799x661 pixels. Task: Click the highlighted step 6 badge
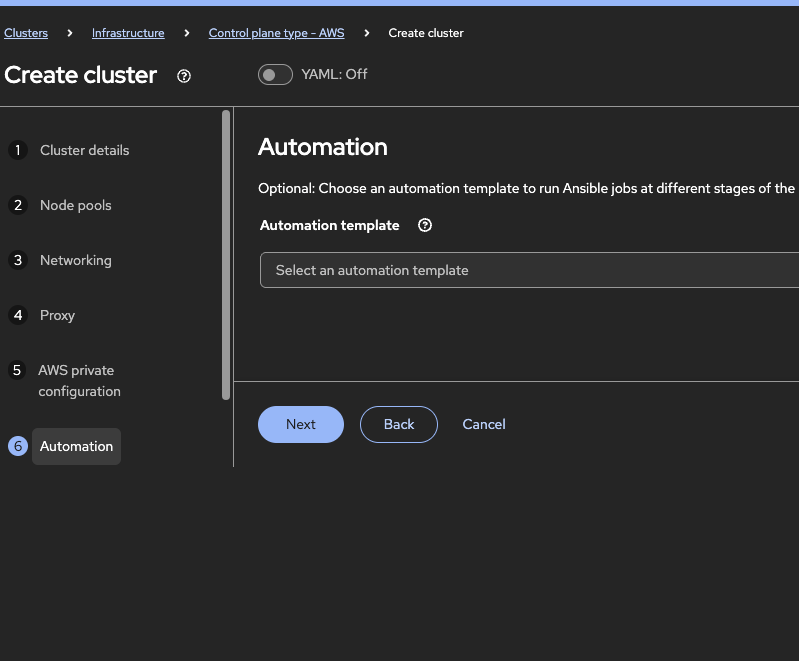coord(17,446)
